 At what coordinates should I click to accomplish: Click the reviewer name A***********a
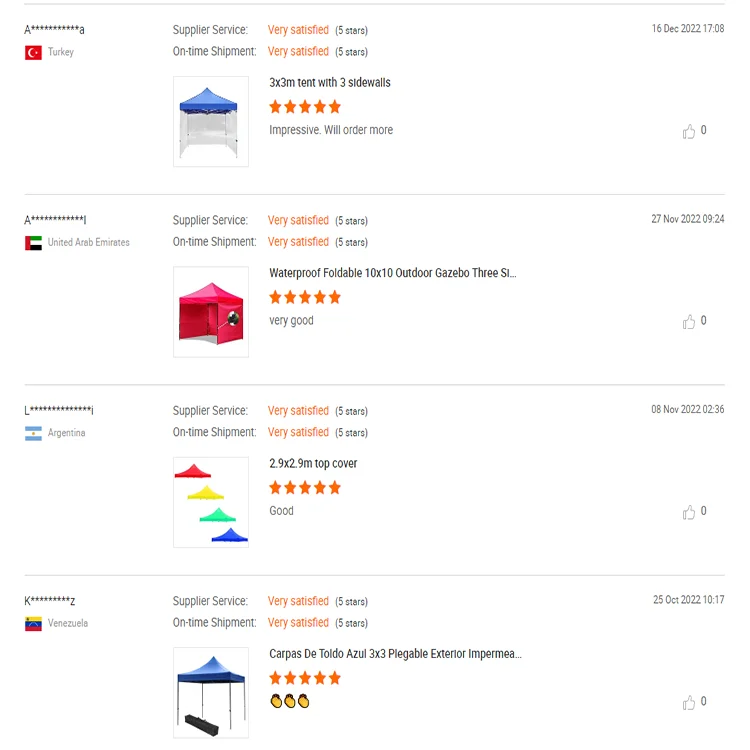click(54, 30)
